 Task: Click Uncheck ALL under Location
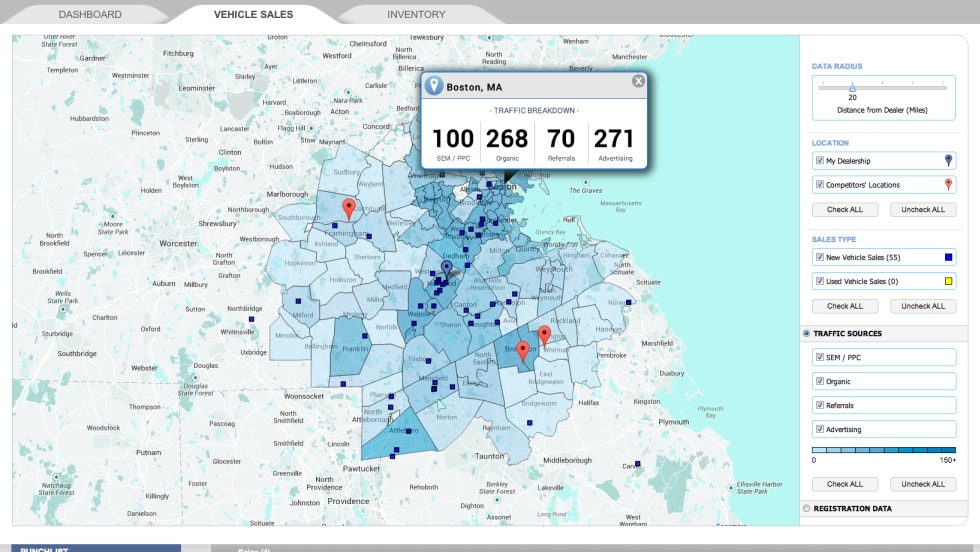[x=922, y=210]
